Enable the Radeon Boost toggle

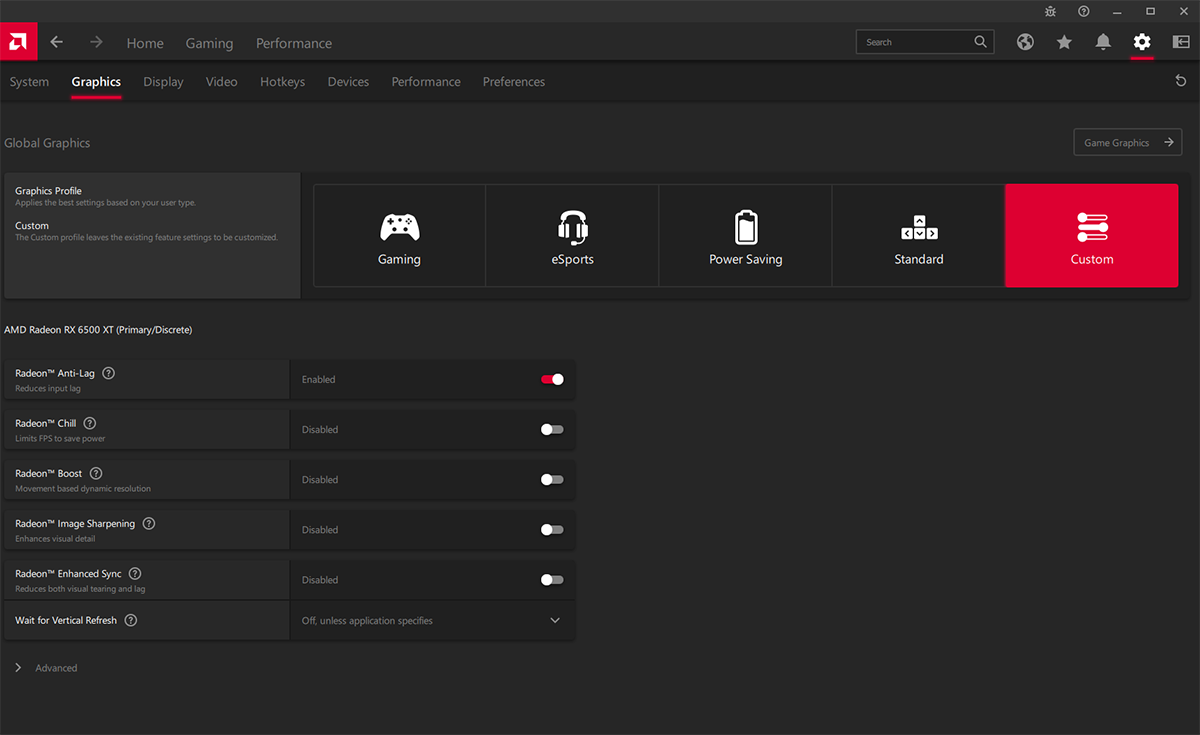point(552,479)
